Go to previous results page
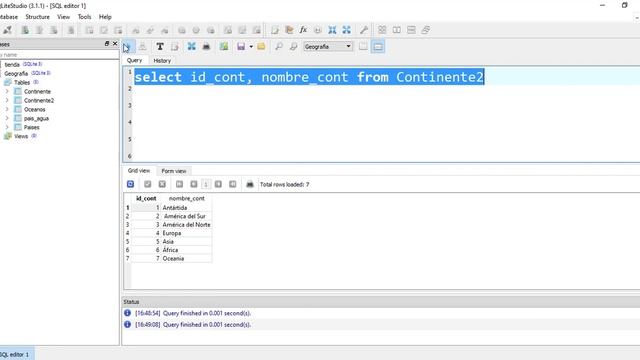 (194, 184)
